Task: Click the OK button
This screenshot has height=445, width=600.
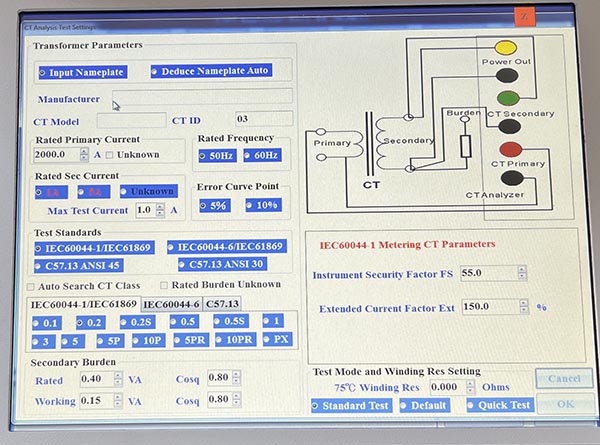Action: coord(565,404)
